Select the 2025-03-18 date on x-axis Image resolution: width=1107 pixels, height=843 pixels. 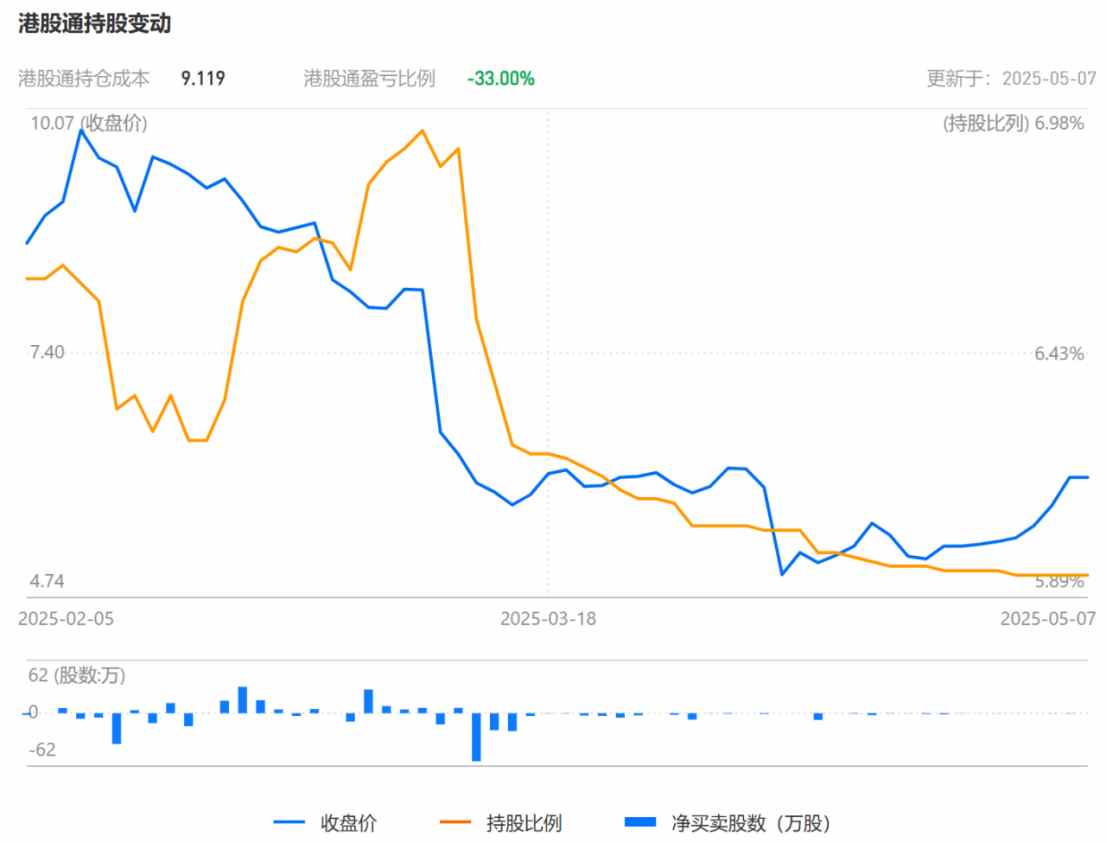click(x=547, y=619)
